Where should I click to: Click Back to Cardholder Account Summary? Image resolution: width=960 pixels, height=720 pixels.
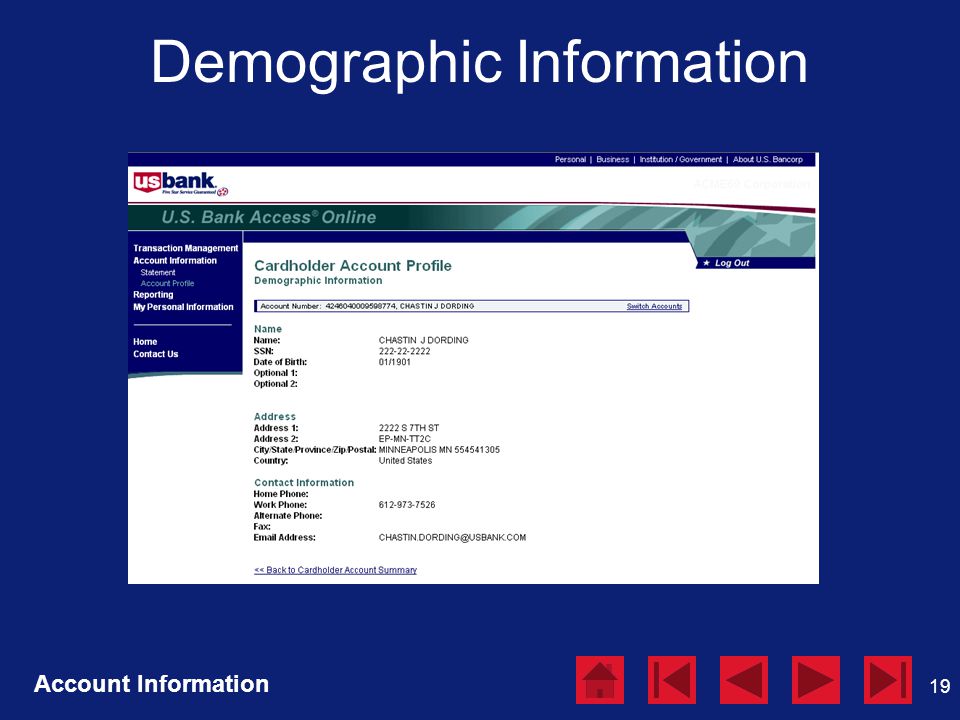336,570
